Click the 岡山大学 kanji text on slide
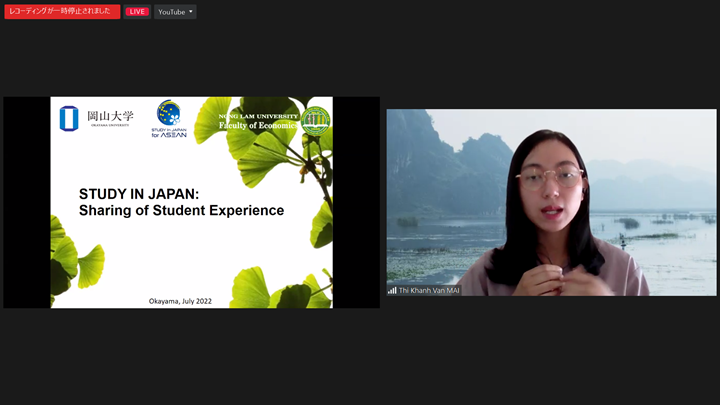The image size is (721, 406). click(x=110, y=116)
